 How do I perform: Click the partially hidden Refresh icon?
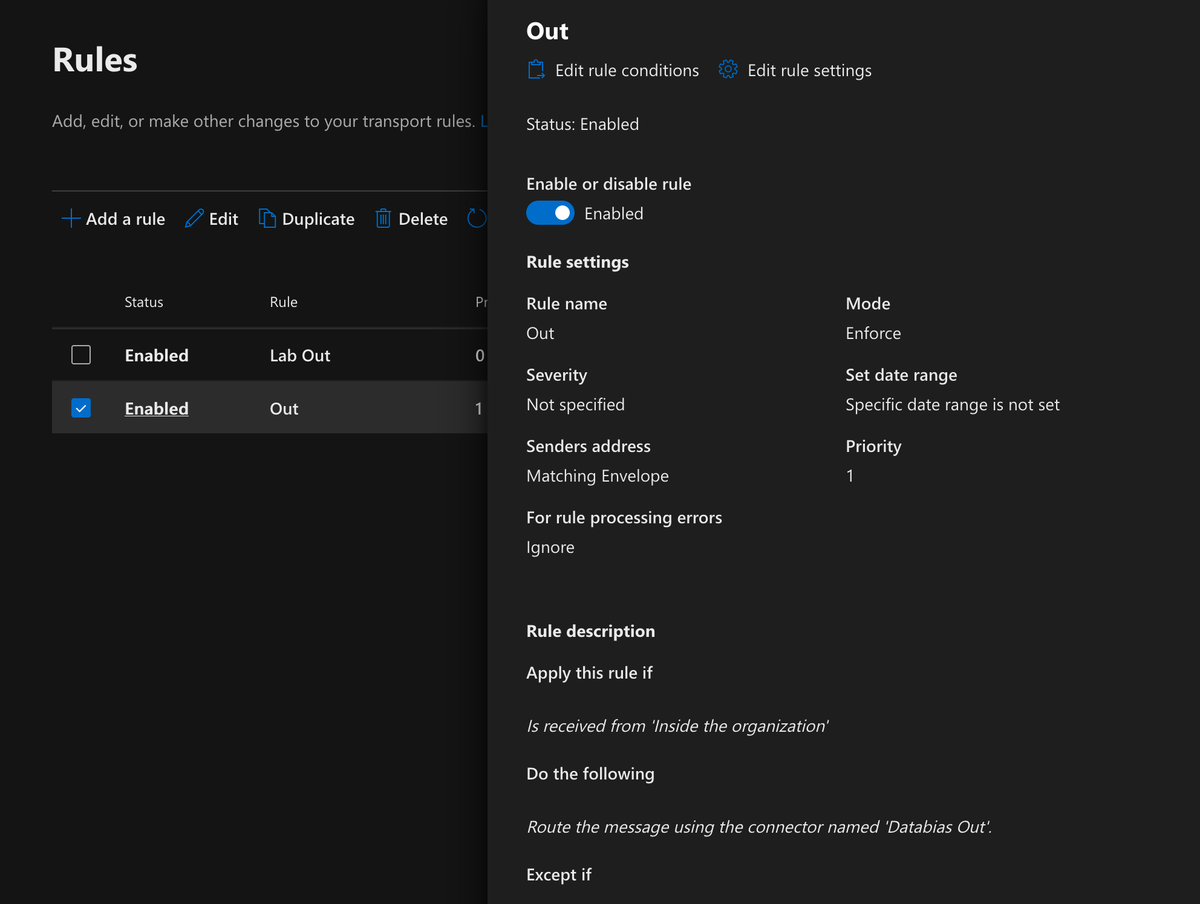(x=477, y=219)
